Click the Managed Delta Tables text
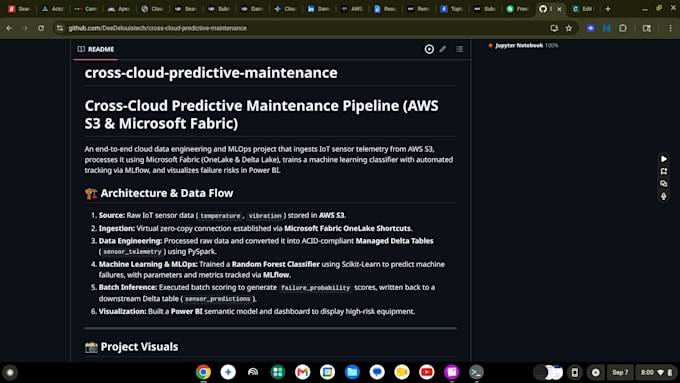The image size is (680, 383). pyautogui.click(x=394, y=241)
